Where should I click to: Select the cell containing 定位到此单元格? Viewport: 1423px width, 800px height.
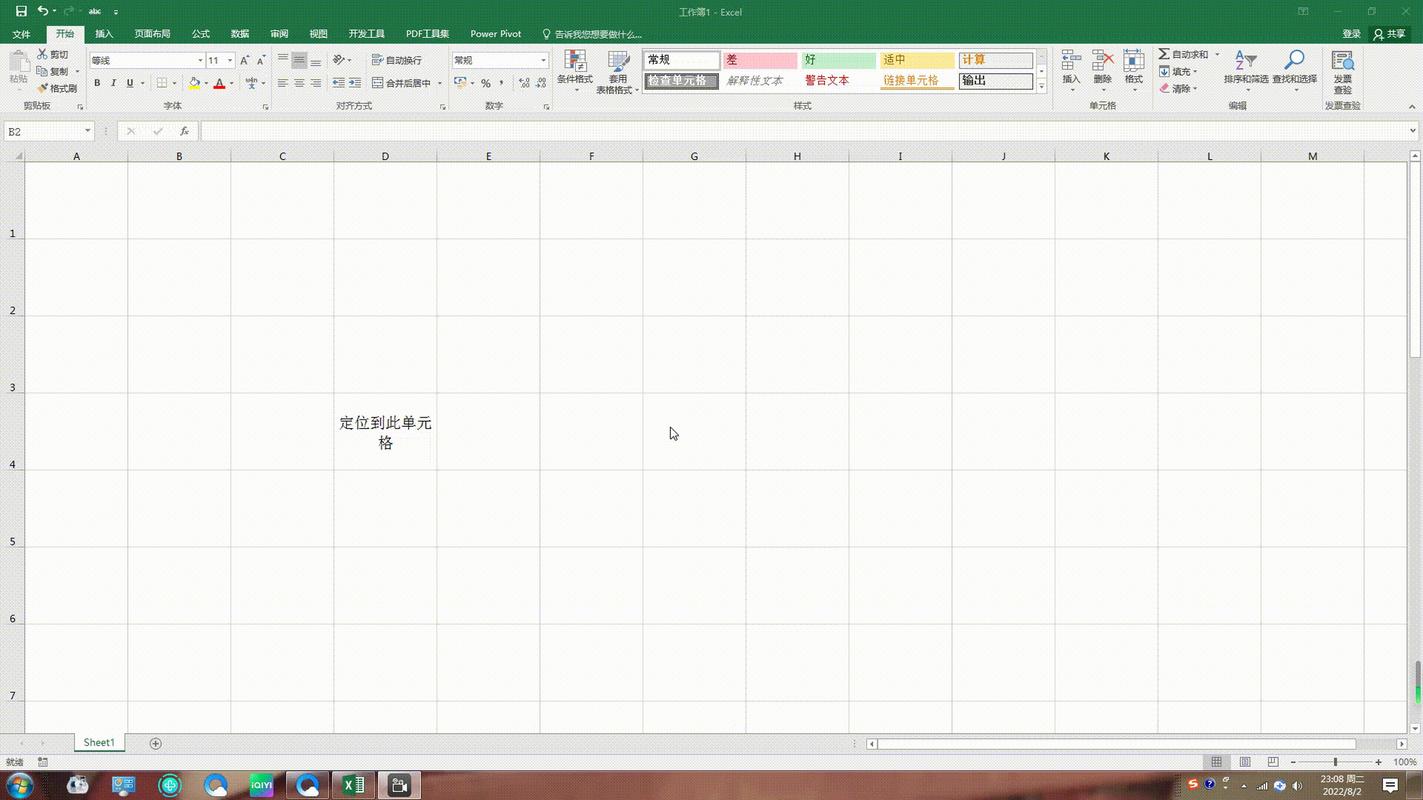pyautogui.click(x=385, y=432)
